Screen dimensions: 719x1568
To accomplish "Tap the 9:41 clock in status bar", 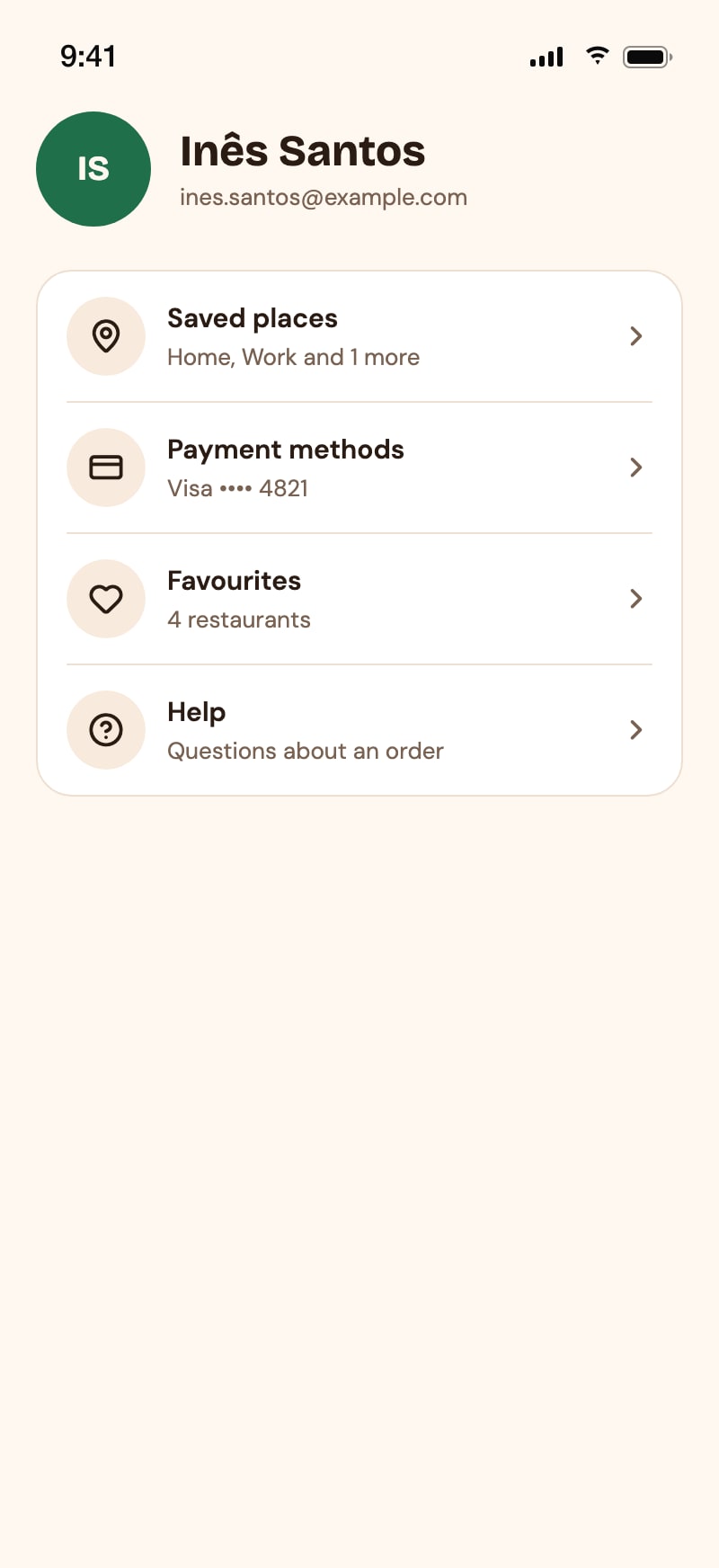I will pyautogui.click(x=88, y=57).
